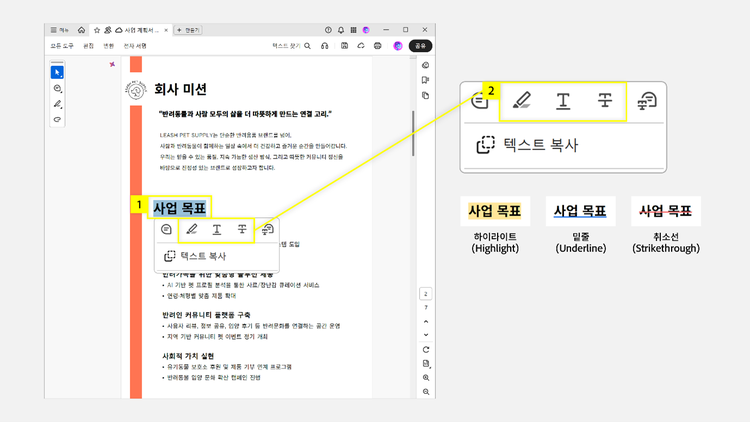The width and height of the screenshot is (750, 422).
Task: Open the bookmarks panel icon
Action: coord(426,80)
